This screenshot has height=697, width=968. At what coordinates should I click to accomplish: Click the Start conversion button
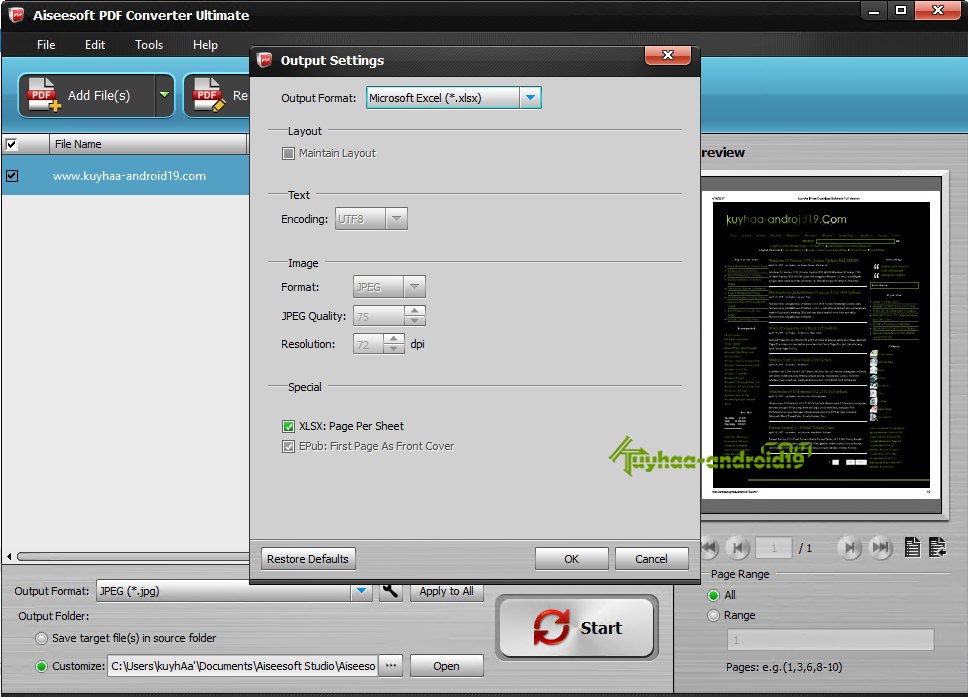(x=577, y=627)
